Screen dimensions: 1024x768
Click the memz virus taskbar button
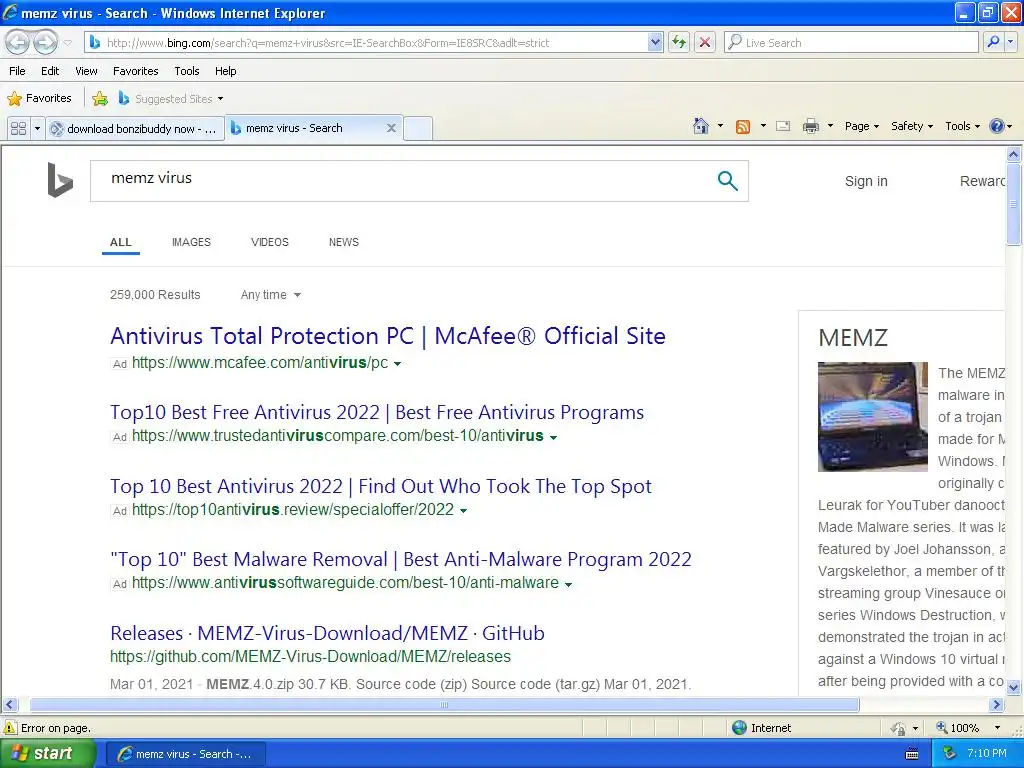pos(185,754)
